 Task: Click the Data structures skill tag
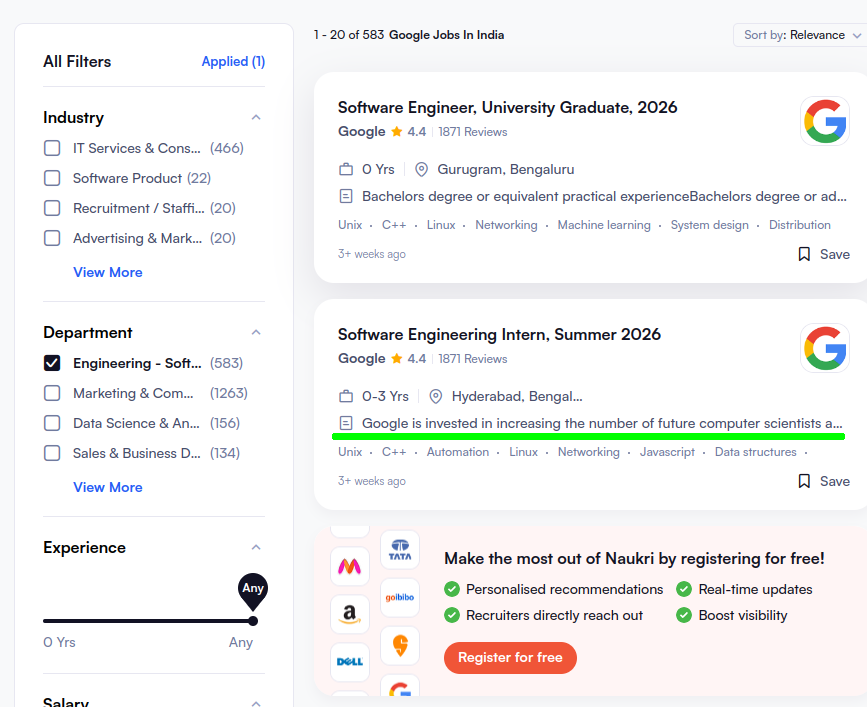(755, 452)
